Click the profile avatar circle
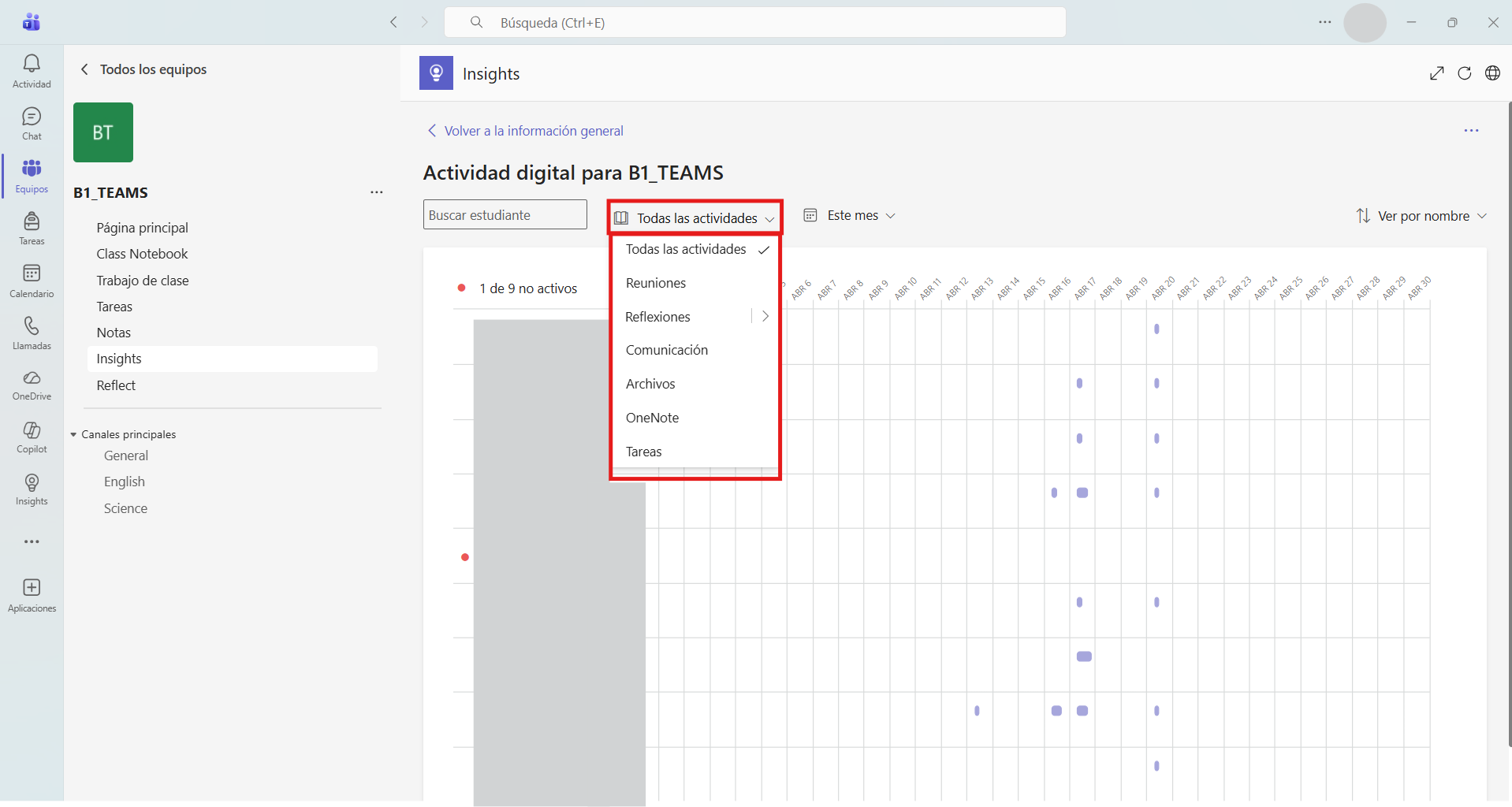This screenshot has width=1512, height=807. [x=1365, y=22]
